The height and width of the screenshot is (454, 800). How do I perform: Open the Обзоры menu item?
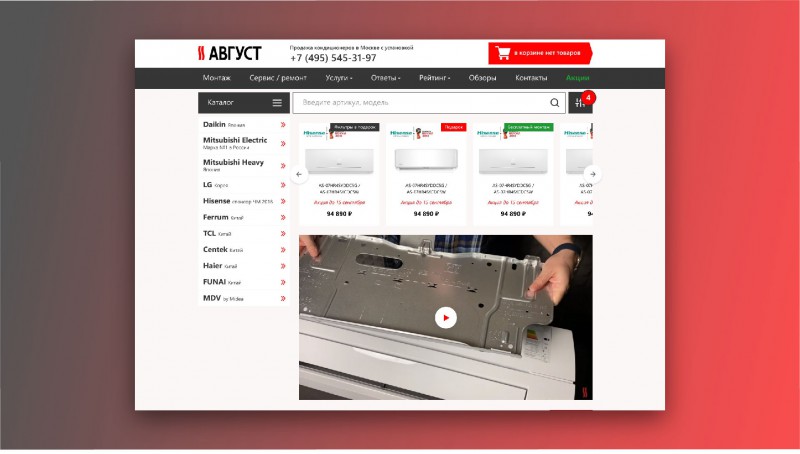pos(482,78)
